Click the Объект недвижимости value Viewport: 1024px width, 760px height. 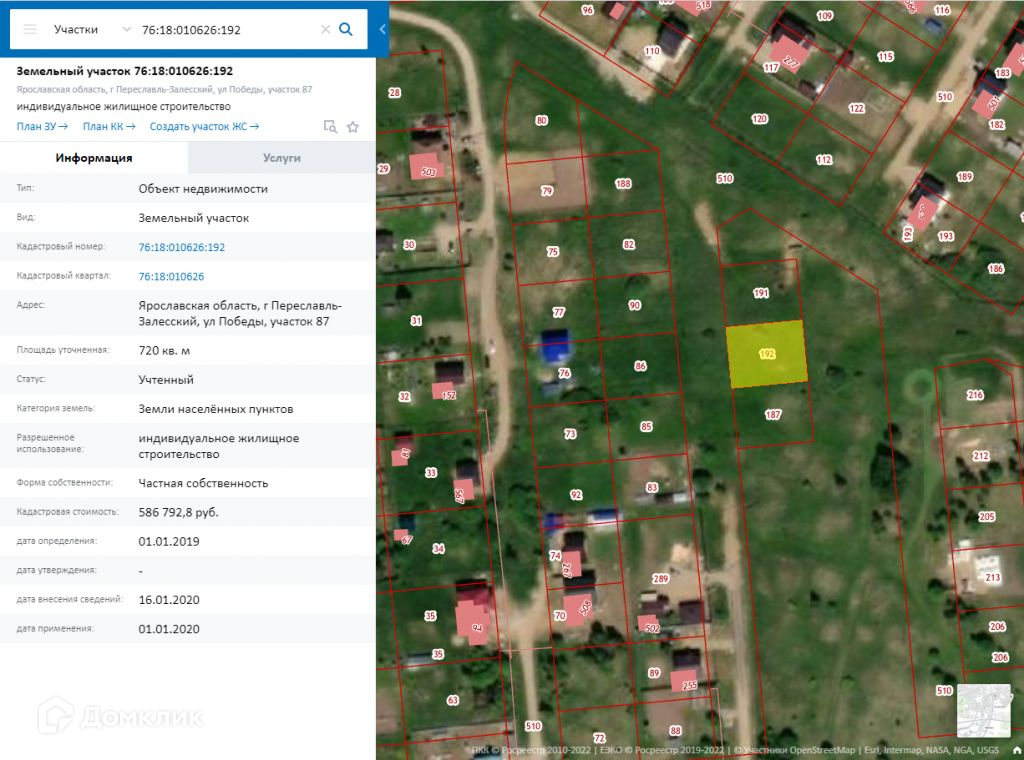click(x=203, y=189)
